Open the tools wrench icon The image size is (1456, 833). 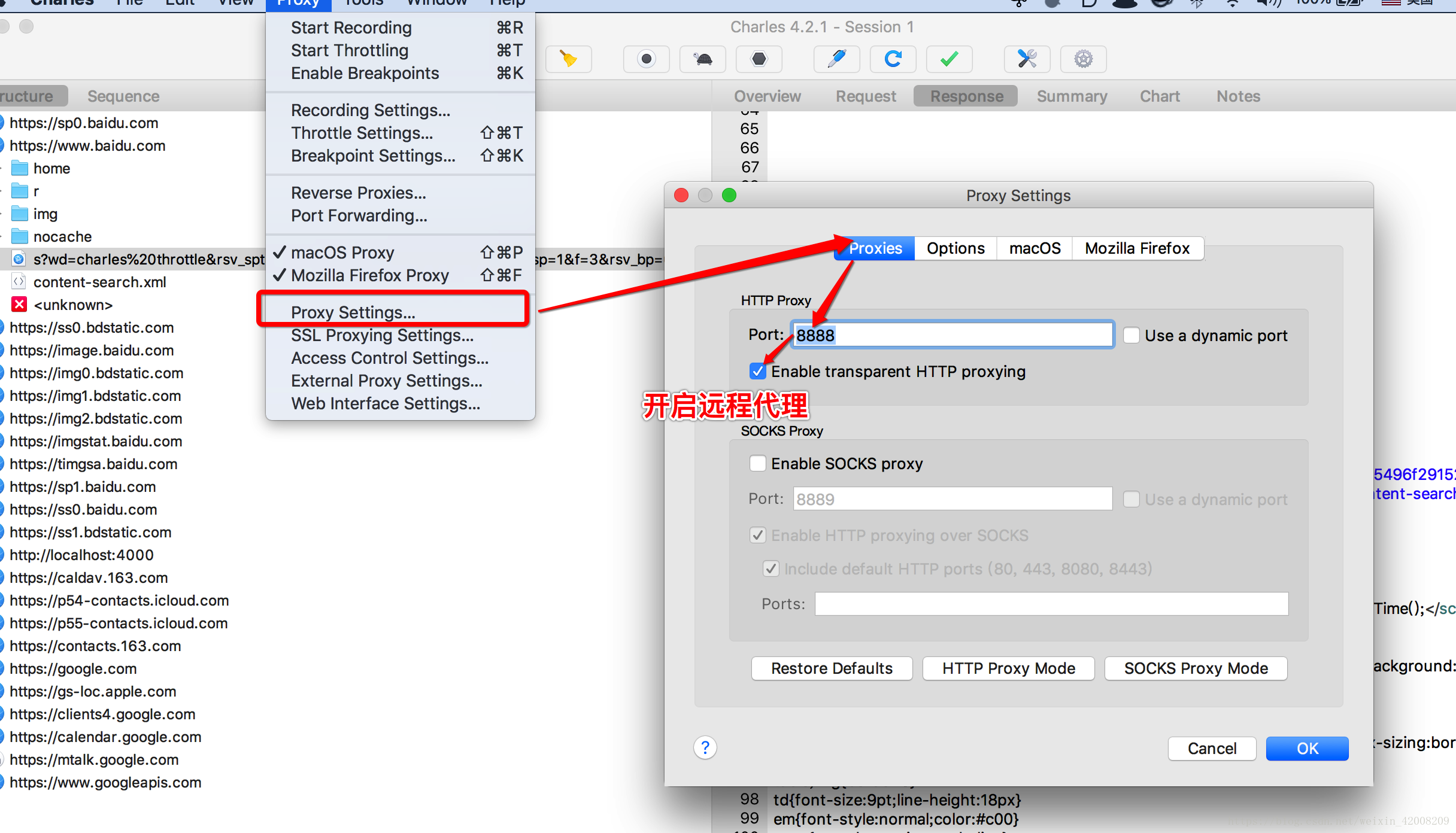pos(1027,59)
